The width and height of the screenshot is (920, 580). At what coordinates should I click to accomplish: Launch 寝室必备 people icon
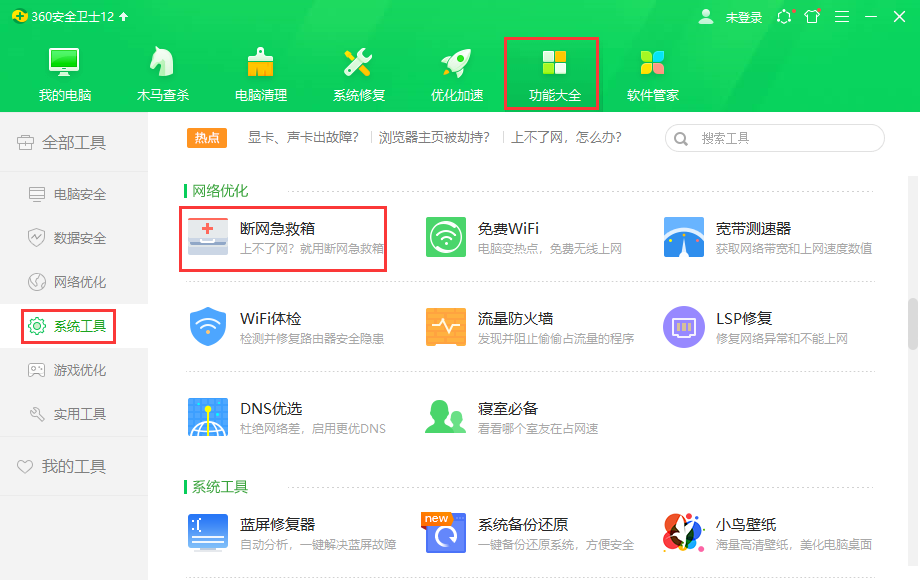pyautogui.click(x=445, y=416)
